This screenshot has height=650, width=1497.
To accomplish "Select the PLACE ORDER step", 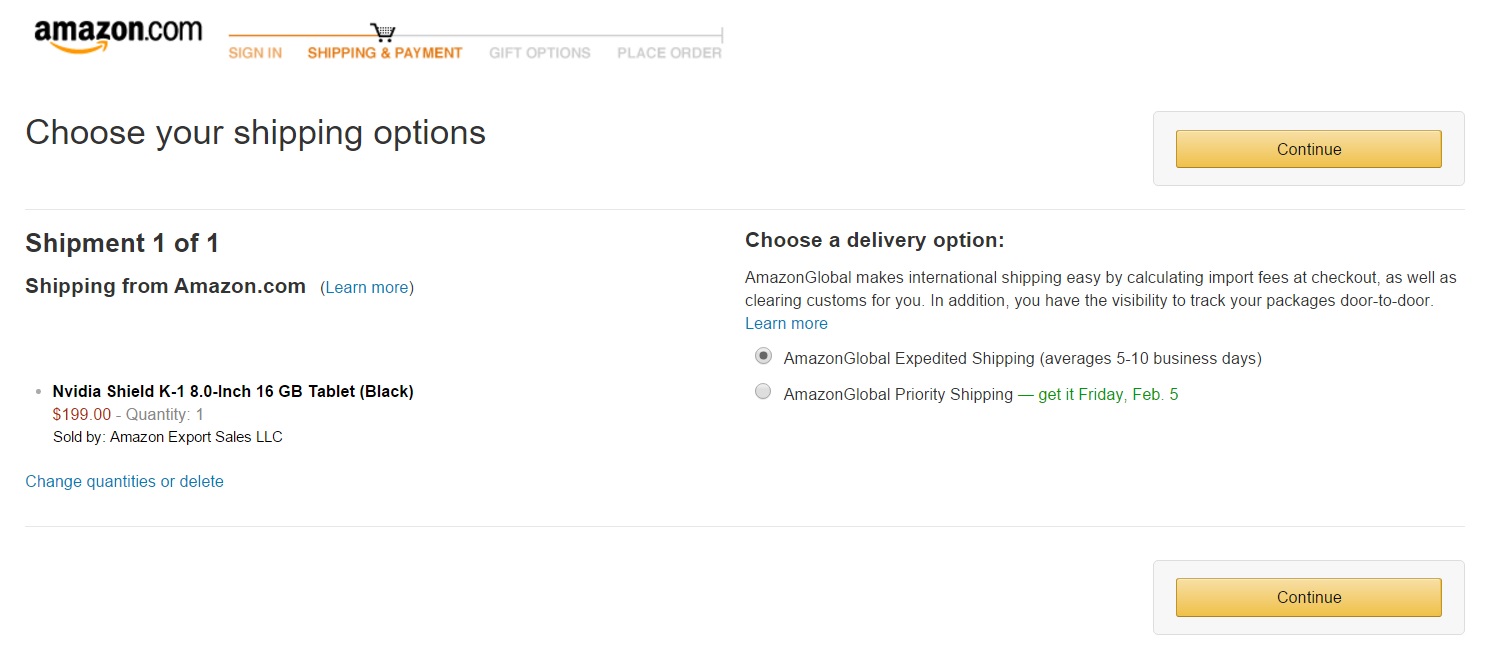I will 669,53.
